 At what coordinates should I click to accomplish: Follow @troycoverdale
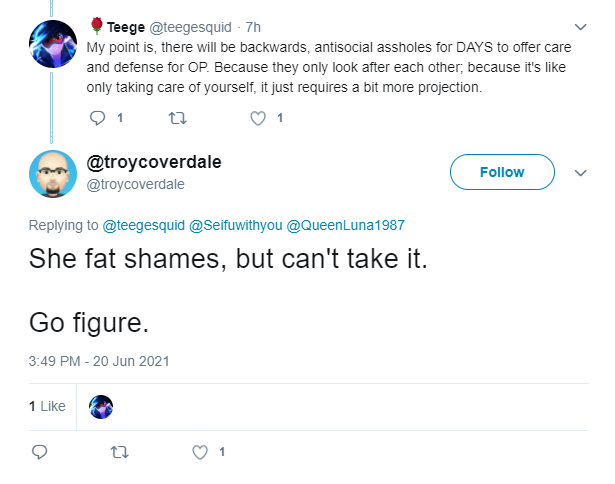click(502, 172)
